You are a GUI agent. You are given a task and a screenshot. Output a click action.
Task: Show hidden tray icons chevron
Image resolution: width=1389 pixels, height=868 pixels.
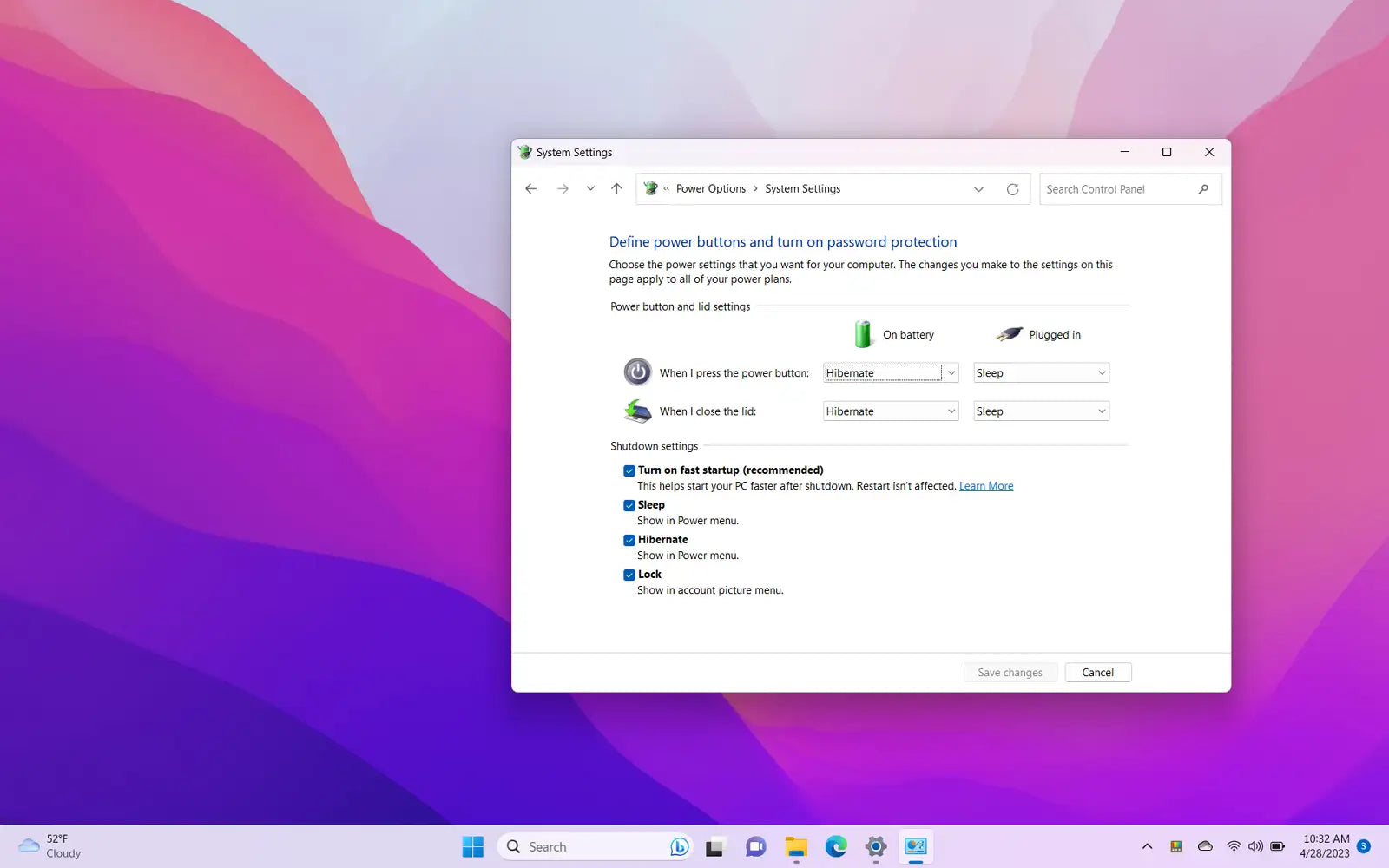tap(1147, 846)
